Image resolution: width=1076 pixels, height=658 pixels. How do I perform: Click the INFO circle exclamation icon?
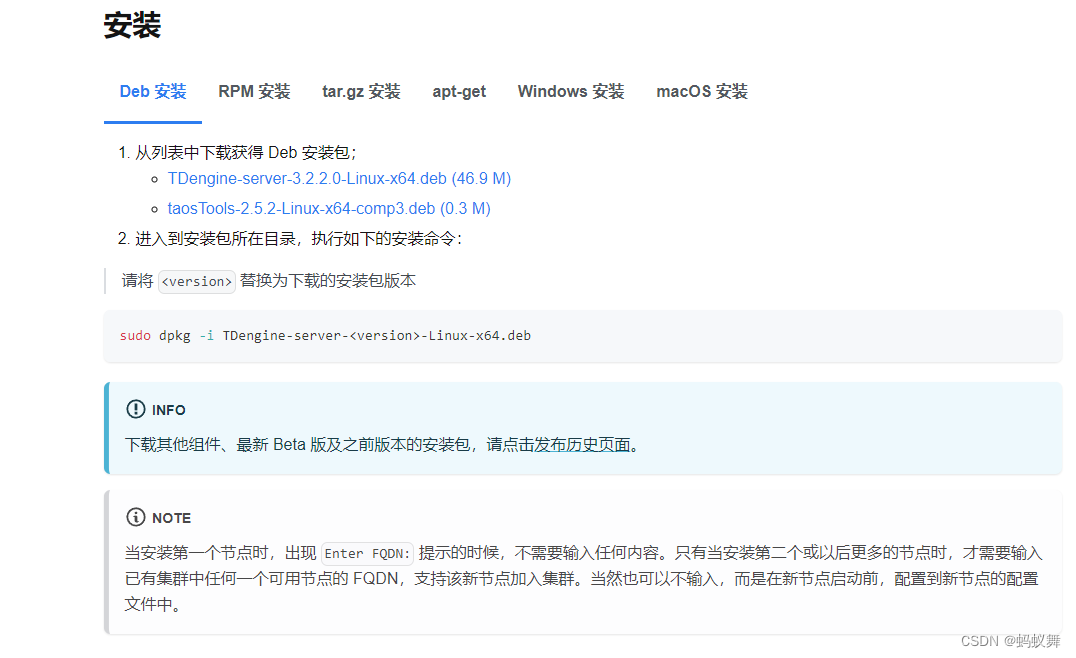(136, 409)
